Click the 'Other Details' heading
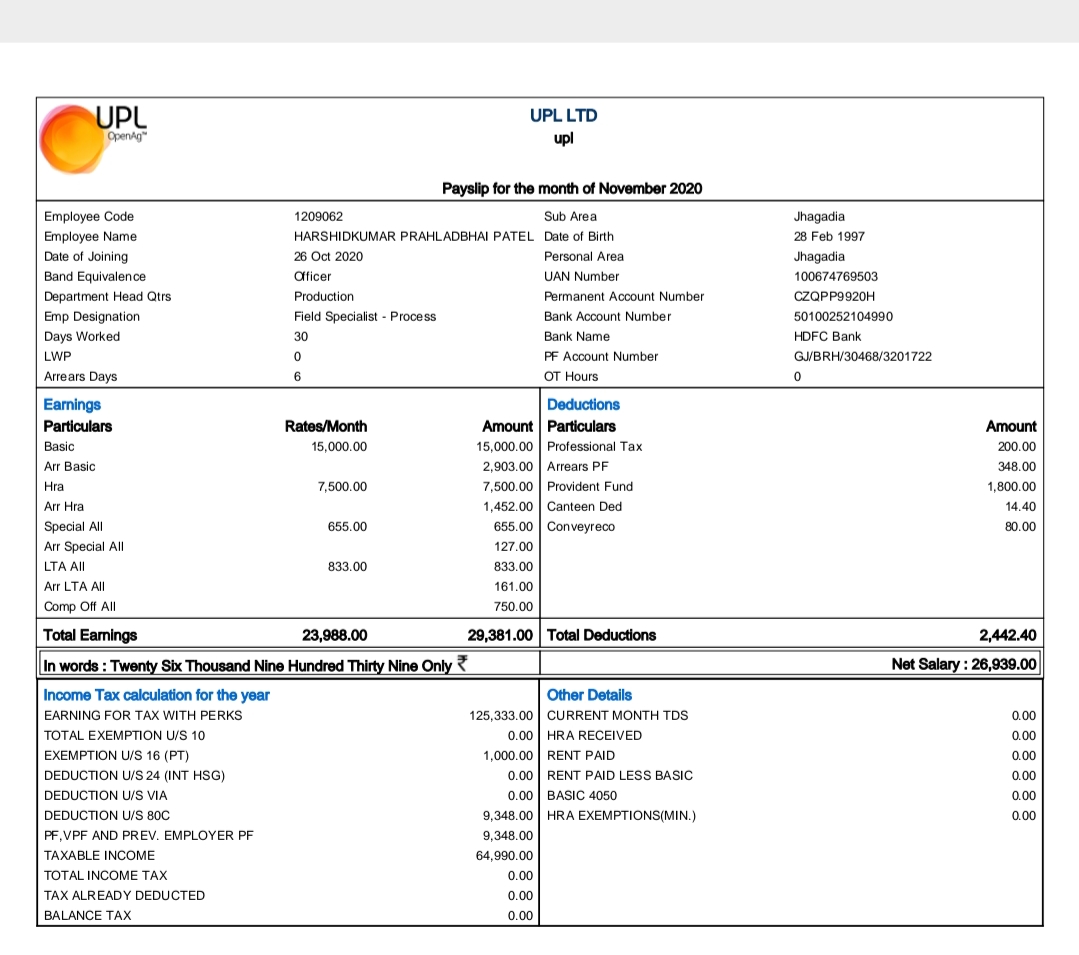1079x955 pixels. 590,695
